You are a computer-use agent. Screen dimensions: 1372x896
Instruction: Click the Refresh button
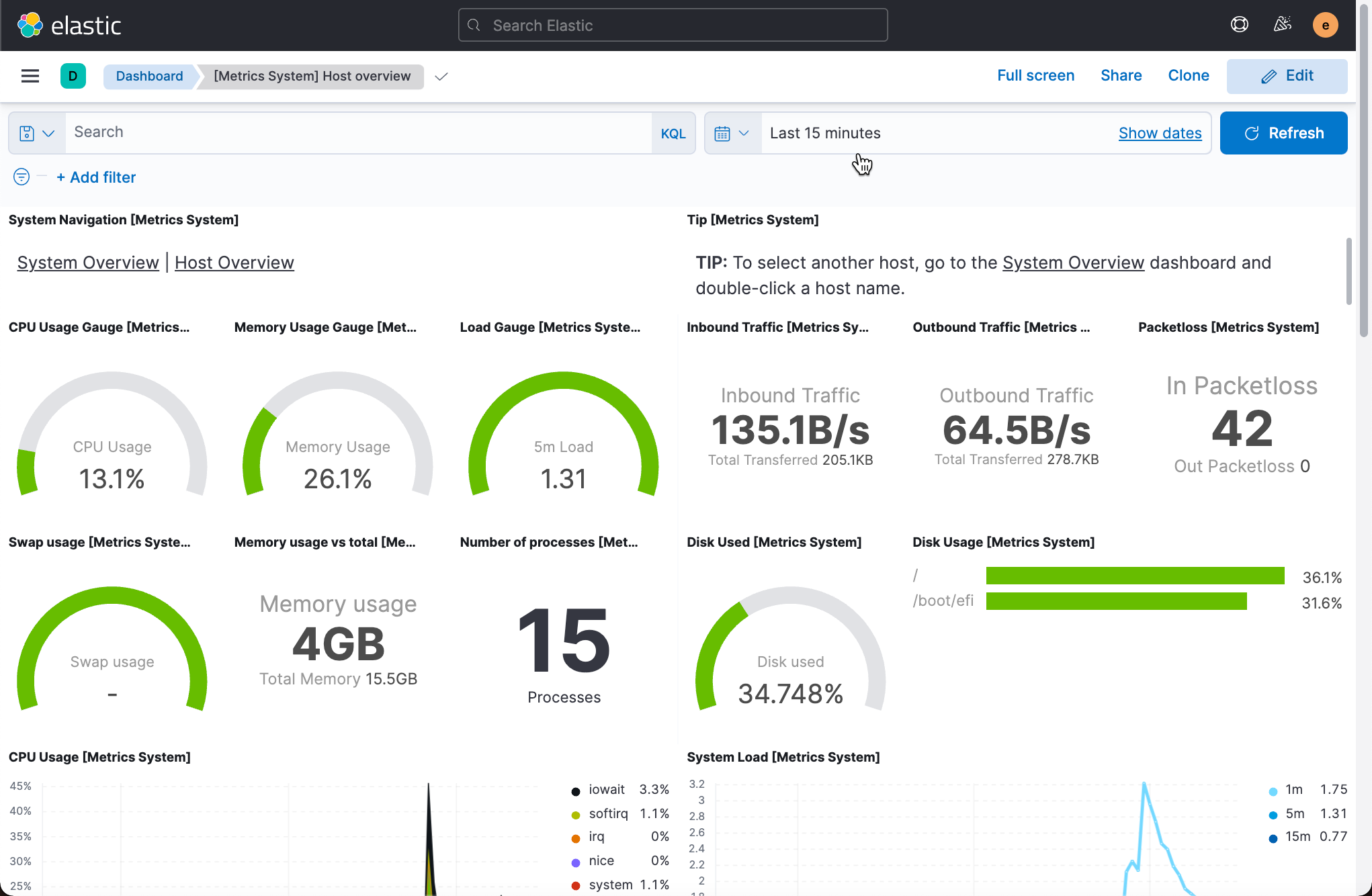tap(1283, 132)
